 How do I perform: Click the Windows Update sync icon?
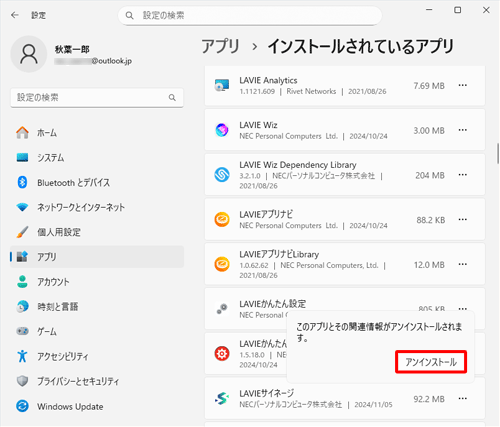coord(22,406)
